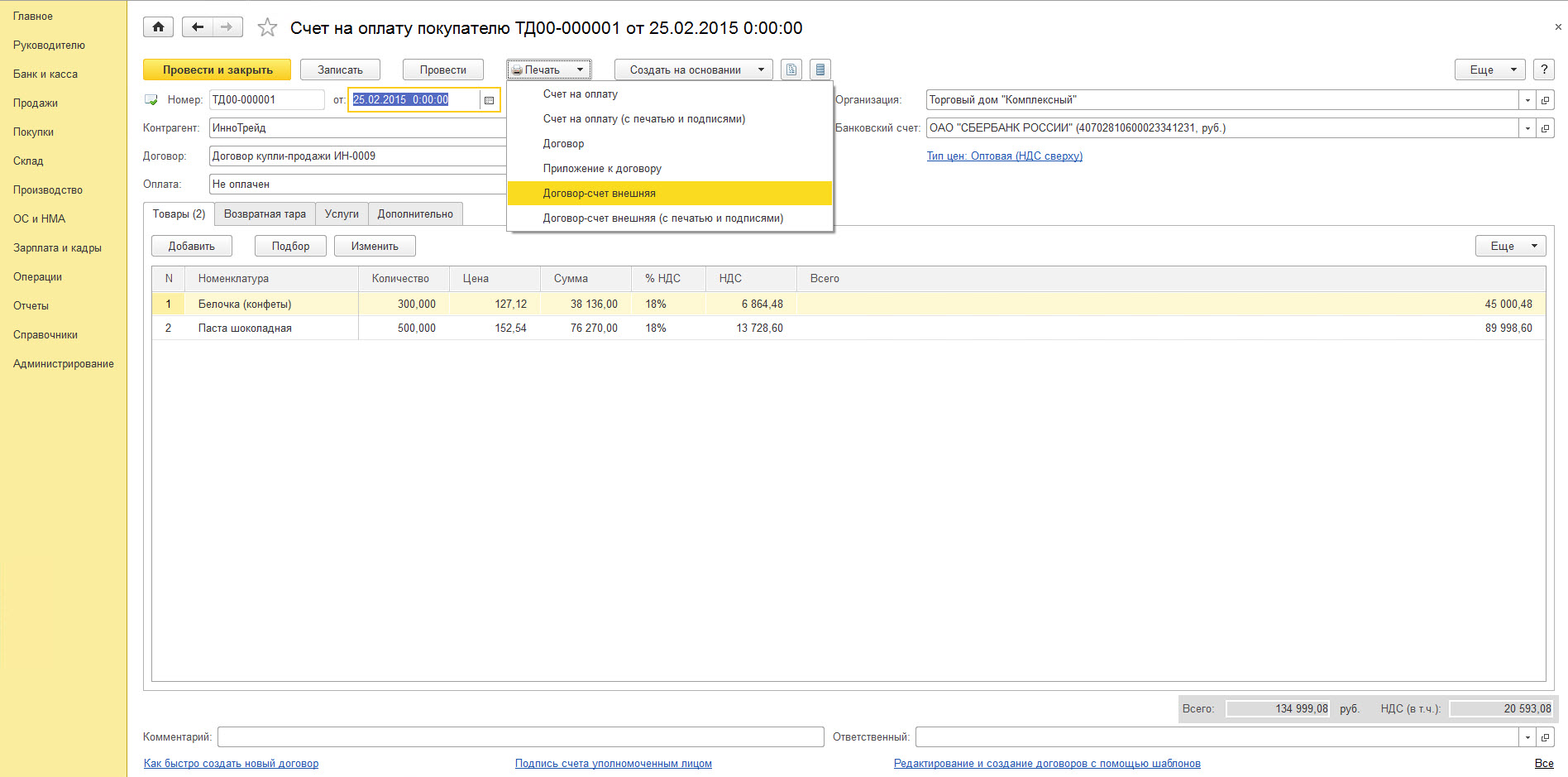1568x777 pixels.
Task: Expand the Организация dropdown list
Action: click(x=1527, y=100)
